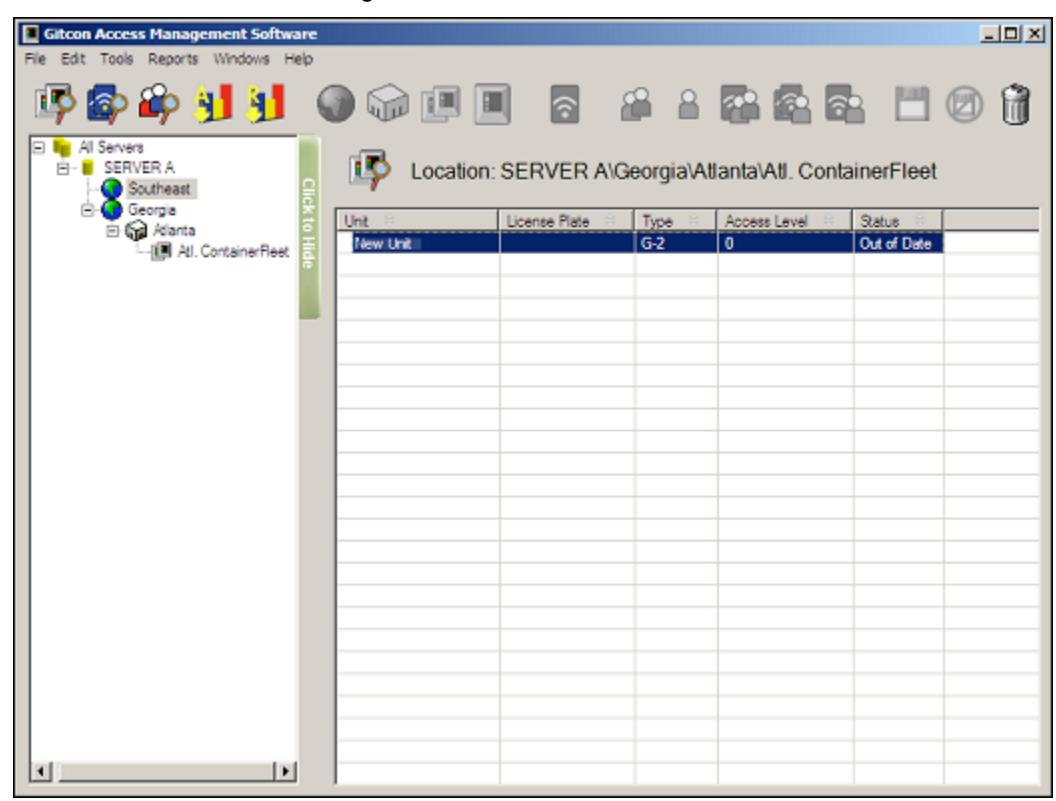Click the 'Click to Hide' sidebar tab

(x=308, y=227)
